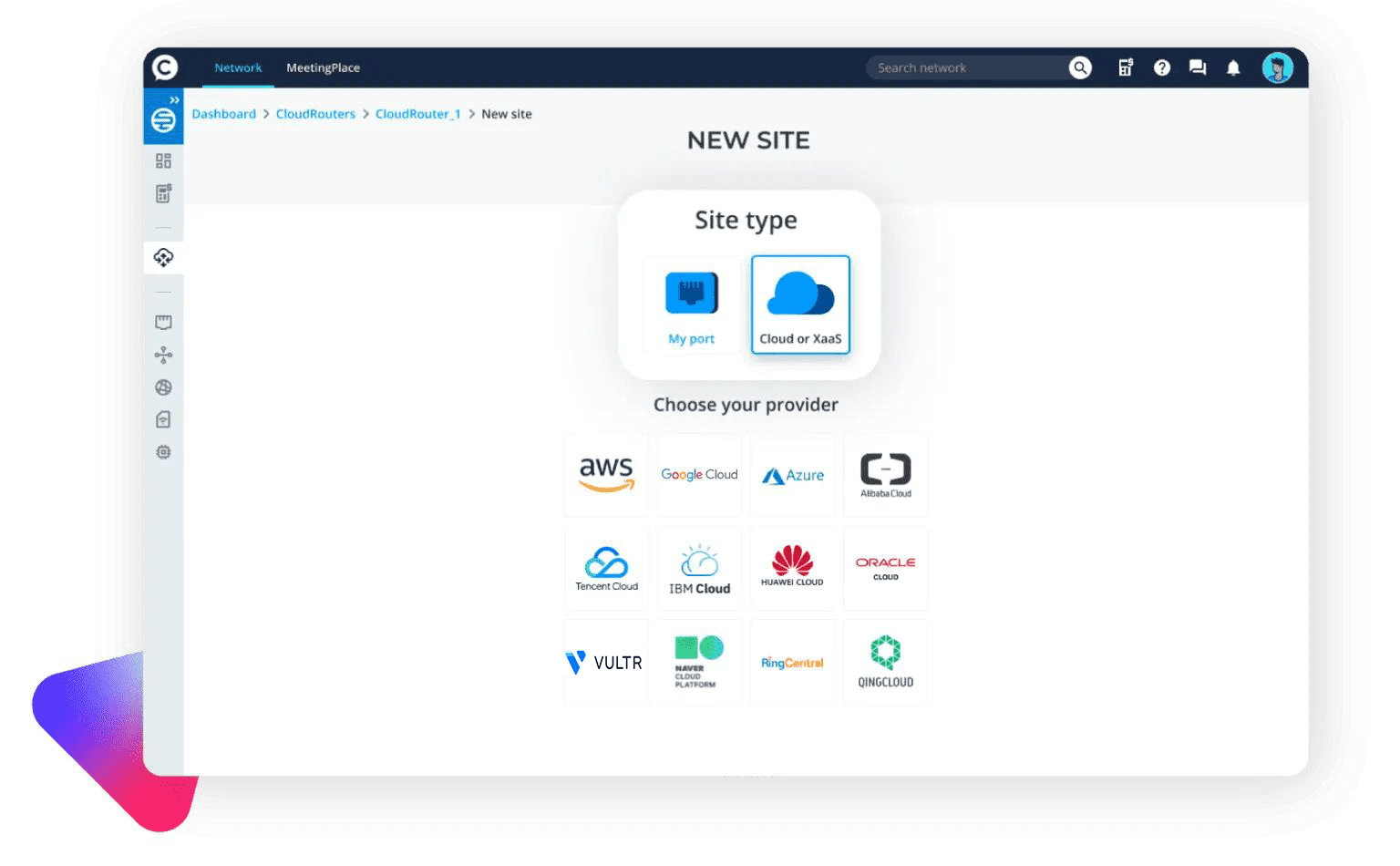The width and height of the screenshot is (1400, 866).
Task: Open the user avatar profile menu
Action: (1277, 68)
